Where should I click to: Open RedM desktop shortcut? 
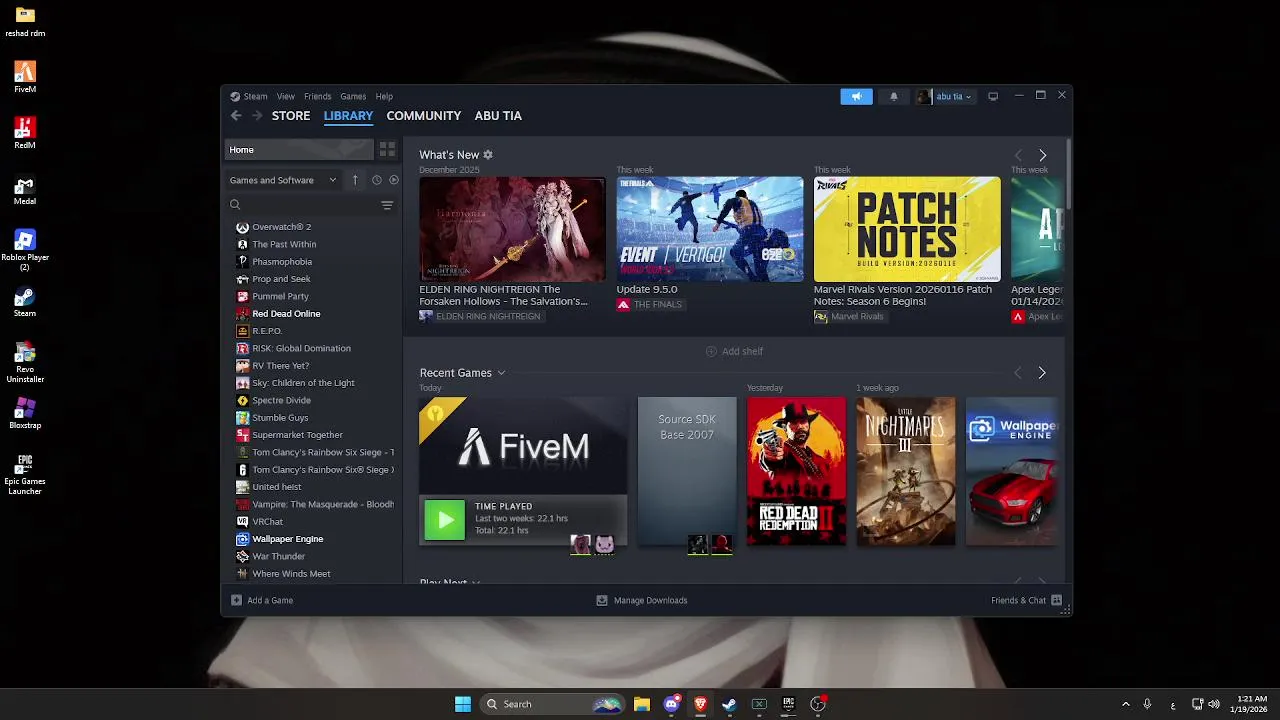(x=25, y=133)
